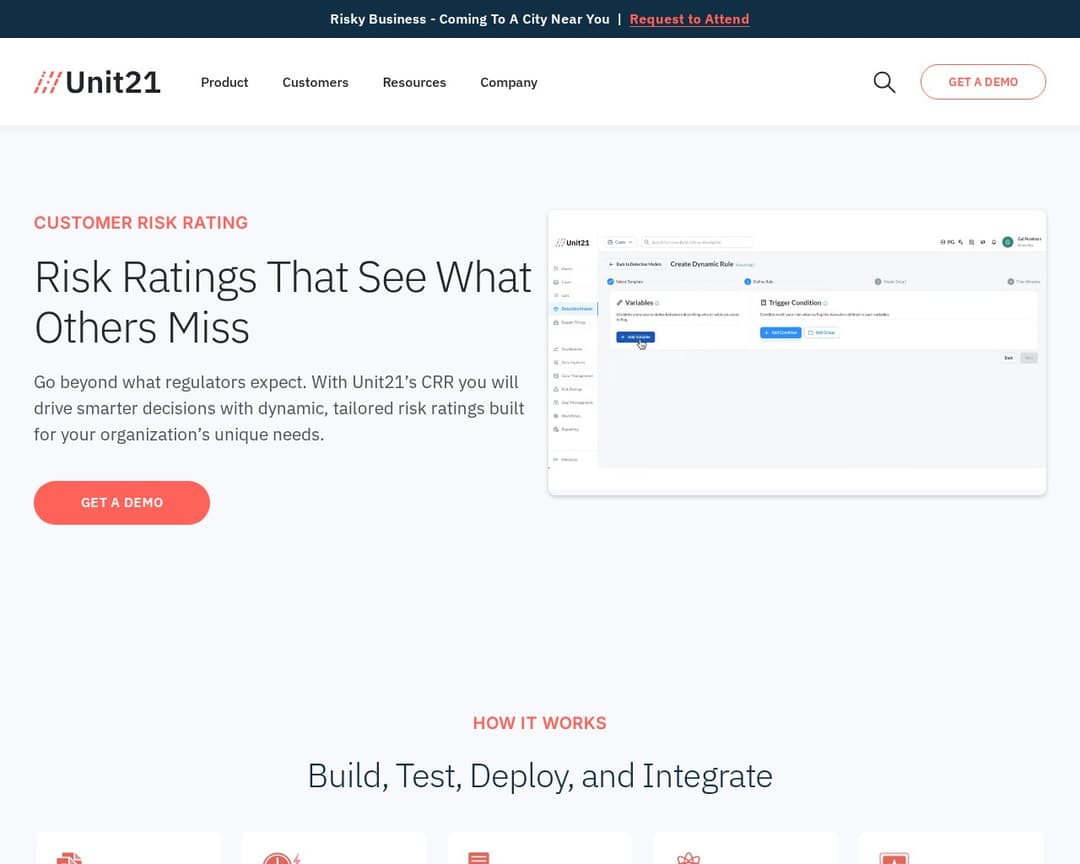1080x864 pixels.
Task: Open the site search magnifier icon
Action: pos(884,82)
